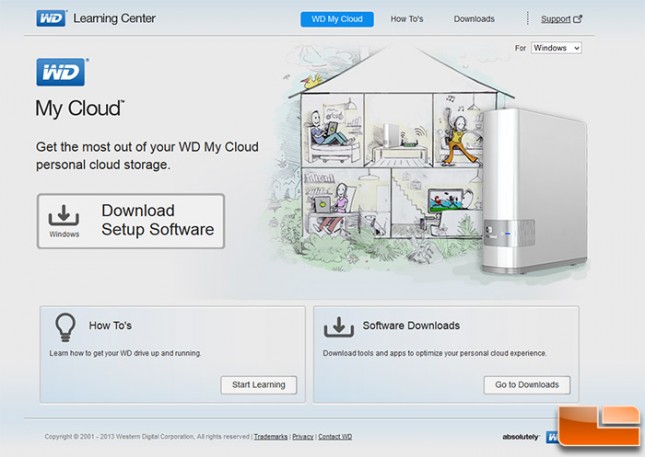Open the Contact WD footer link
The height and width of the screenshot is (457, 645).
pos(335,437)
